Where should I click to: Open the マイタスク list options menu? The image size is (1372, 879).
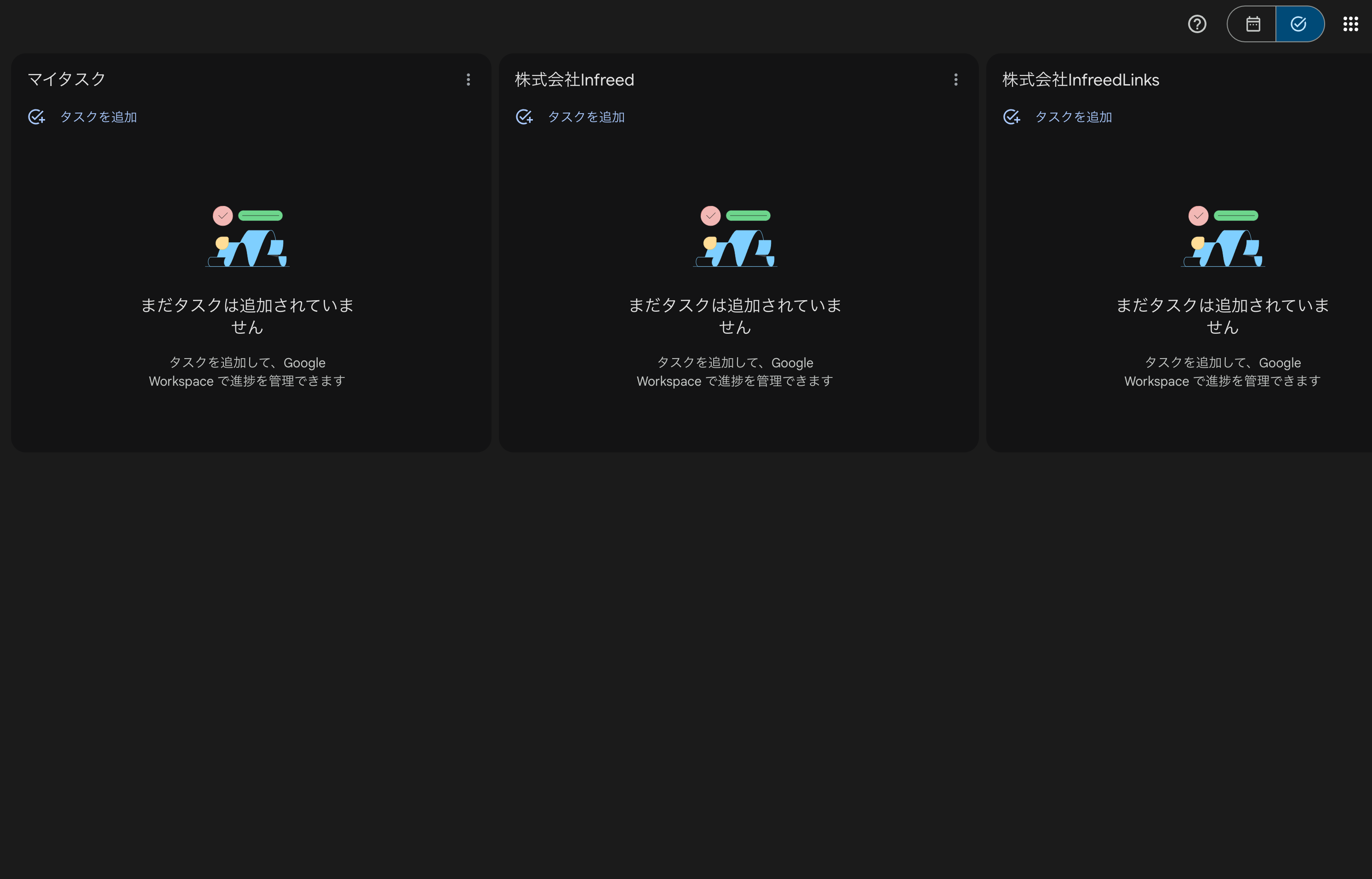[468, 80]
